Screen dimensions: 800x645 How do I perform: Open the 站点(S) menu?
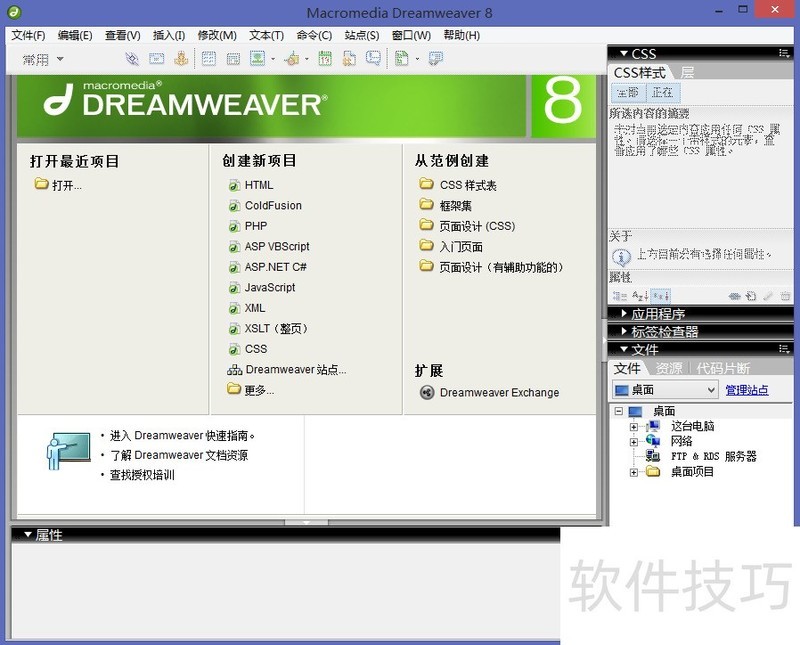point(362,35)
